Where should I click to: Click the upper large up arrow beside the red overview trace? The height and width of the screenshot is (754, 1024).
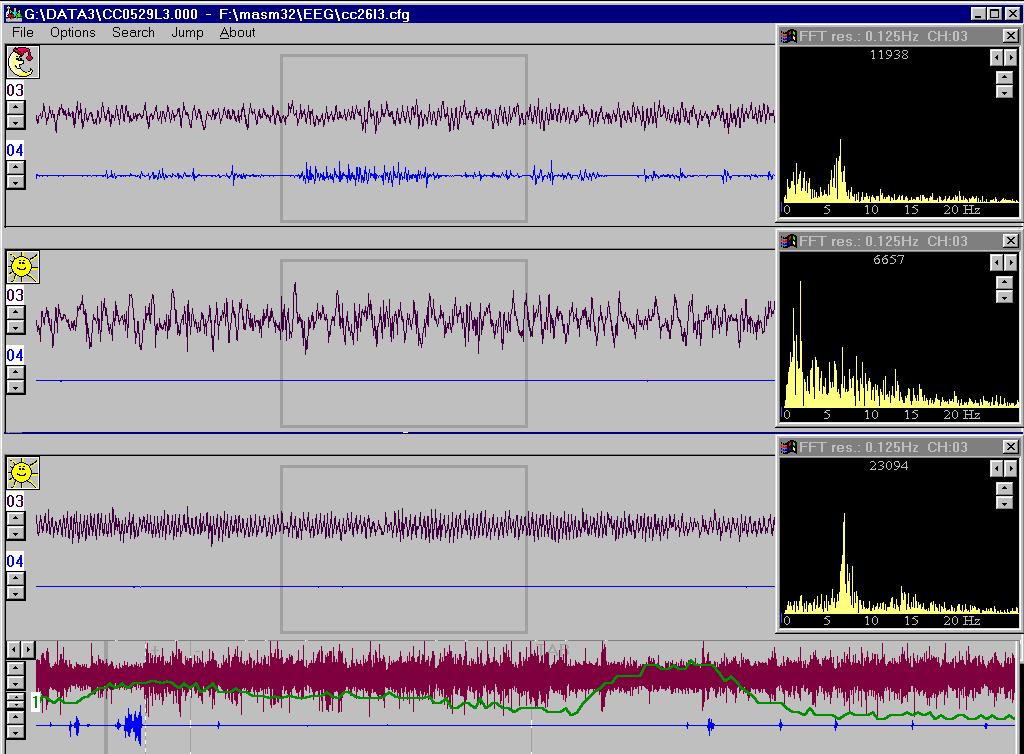(16, 668)
